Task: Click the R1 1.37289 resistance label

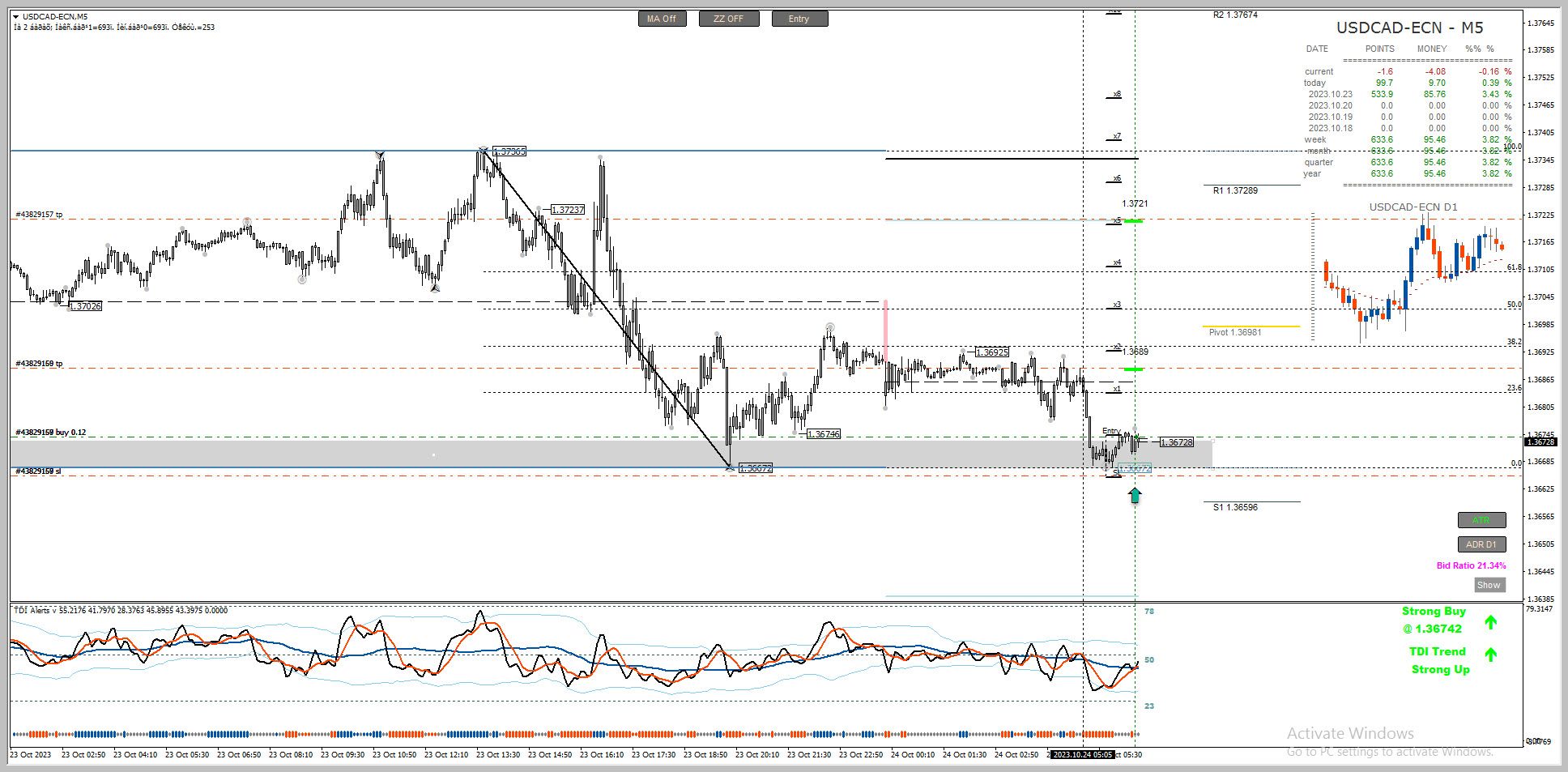Action: 1235,190
